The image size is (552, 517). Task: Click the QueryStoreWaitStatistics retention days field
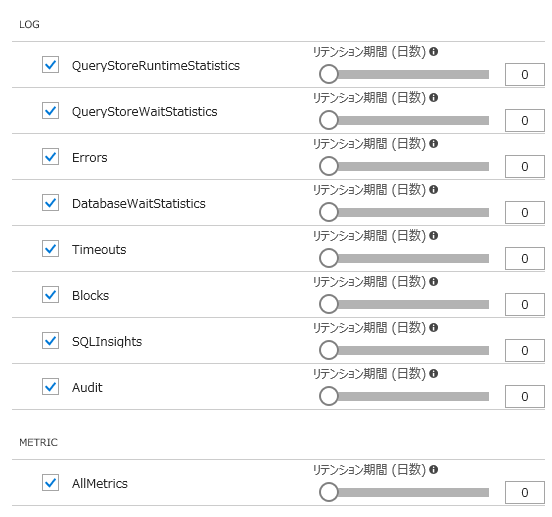coord(525,121)
